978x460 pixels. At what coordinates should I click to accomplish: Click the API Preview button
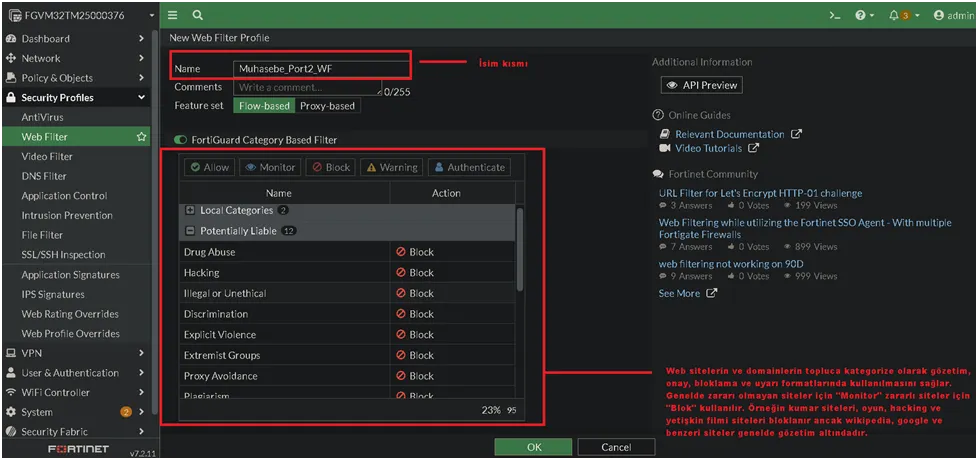[x=702, y=85]
